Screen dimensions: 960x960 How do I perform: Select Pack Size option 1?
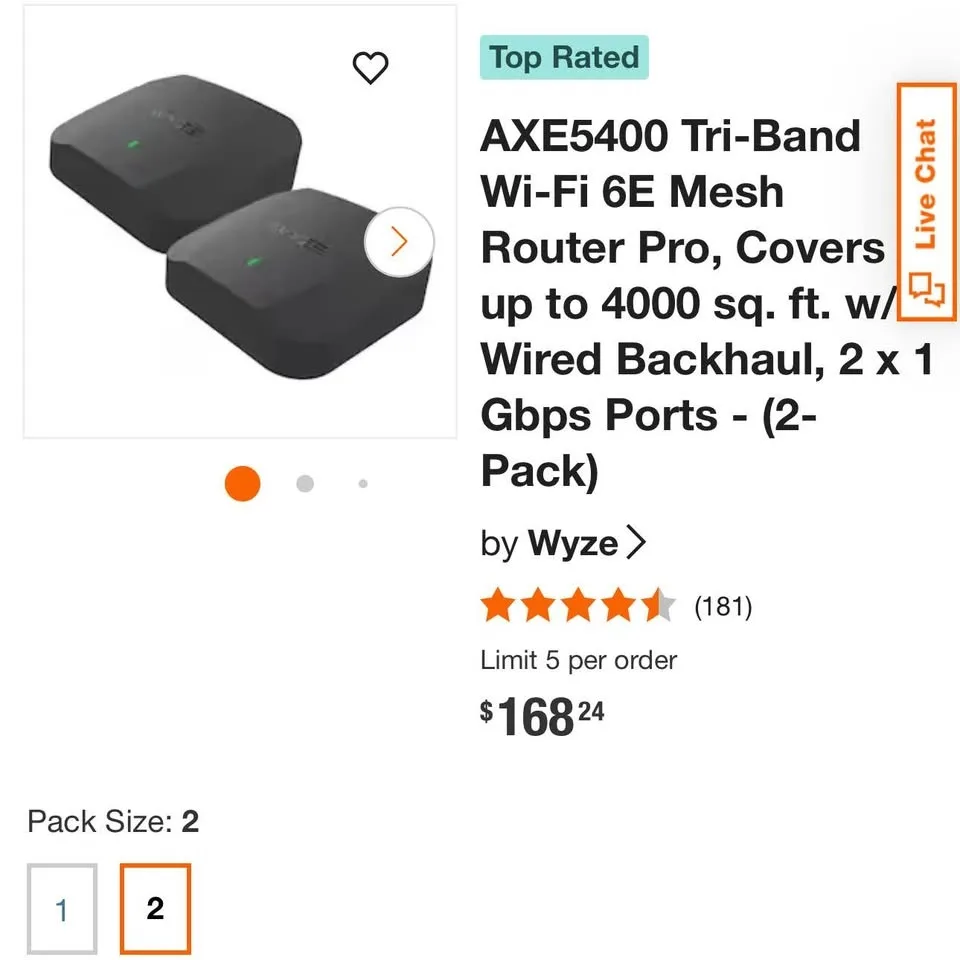62,909
